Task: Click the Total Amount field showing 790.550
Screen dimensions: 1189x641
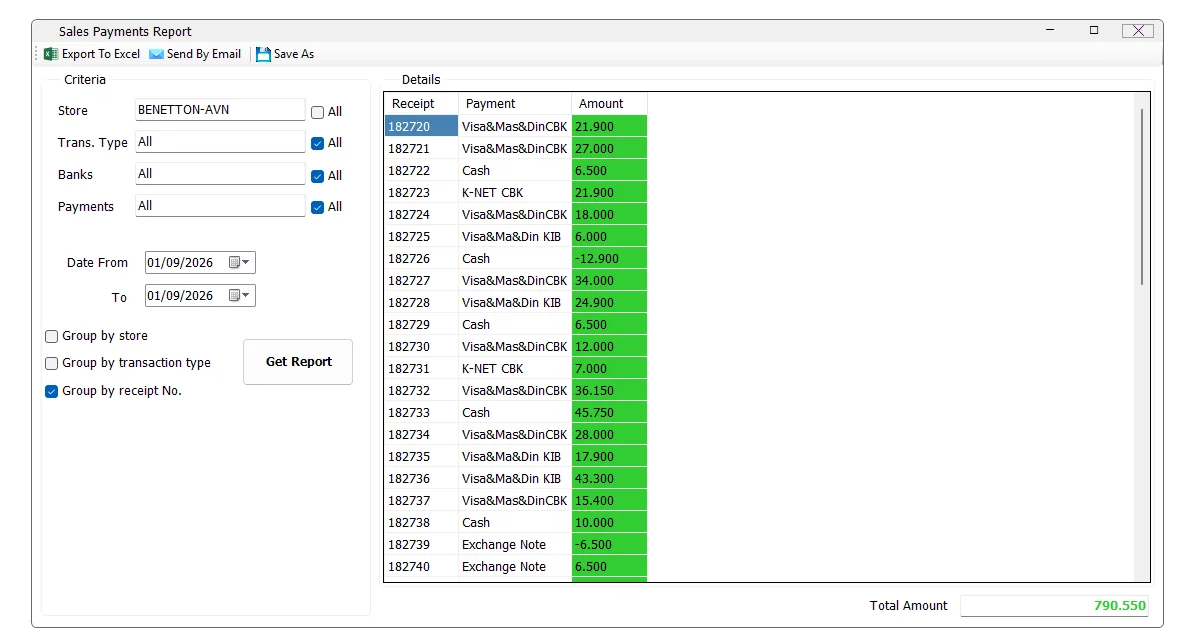Action: tap(1054, 605)
